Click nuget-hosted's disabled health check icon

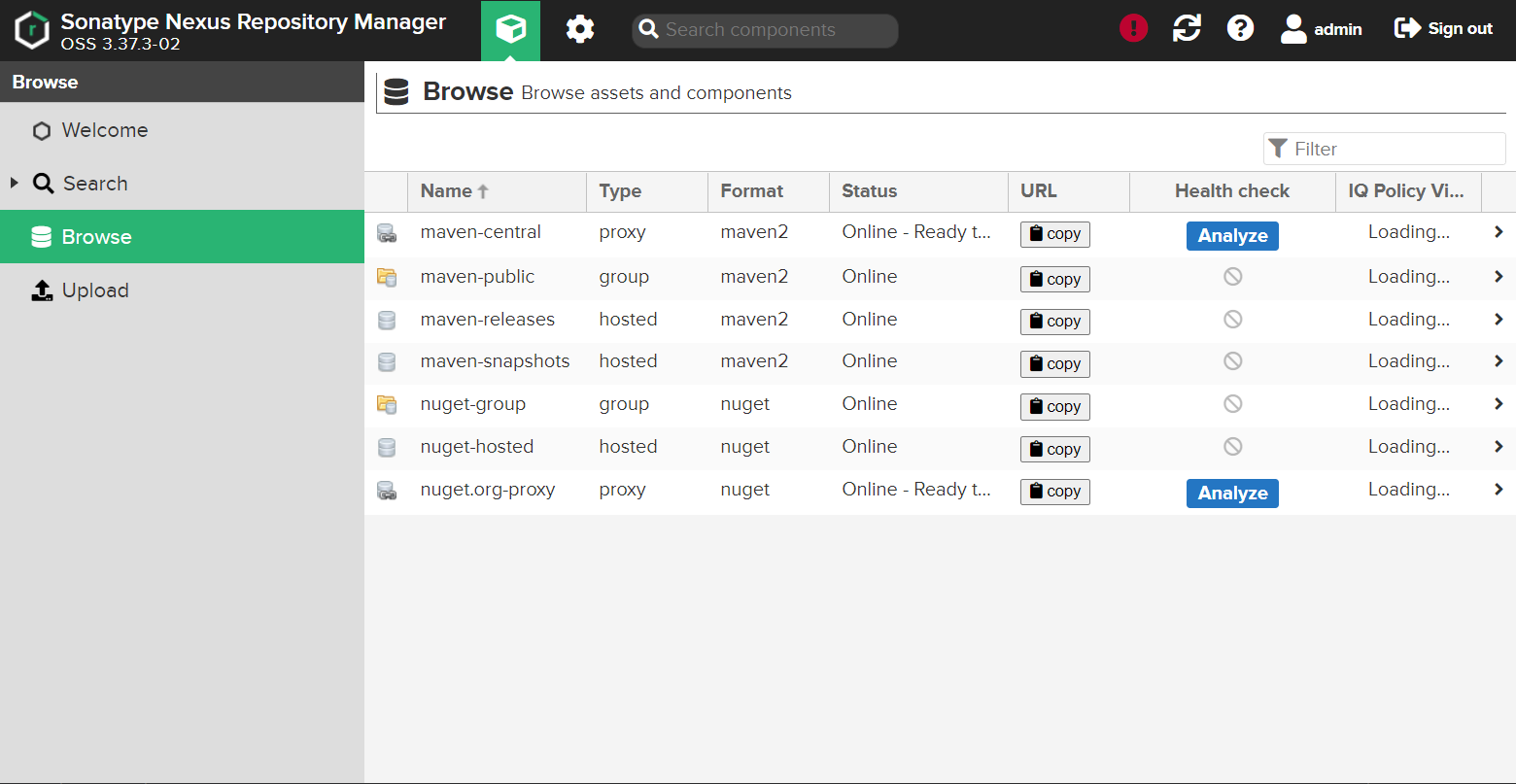pyautogui.click(x=1232, y=446)
